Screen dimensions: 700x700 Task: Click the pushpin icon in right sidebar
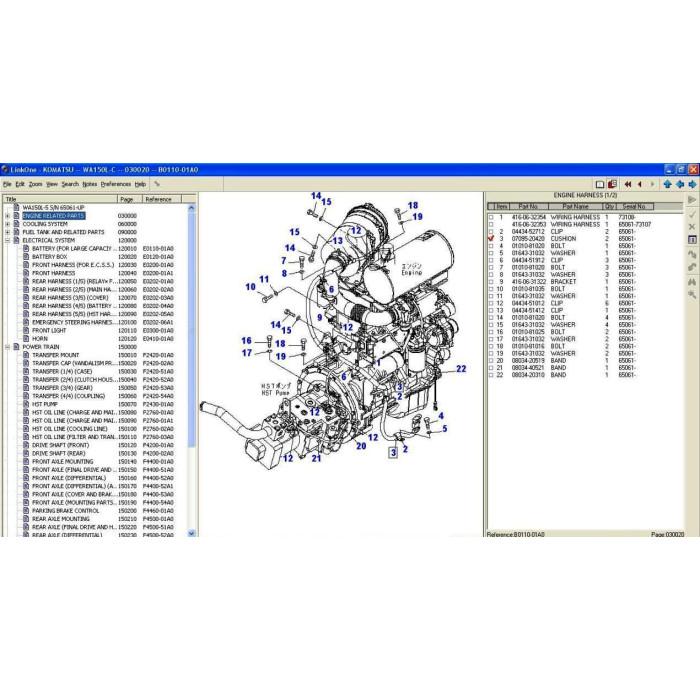tap(692, 295)
